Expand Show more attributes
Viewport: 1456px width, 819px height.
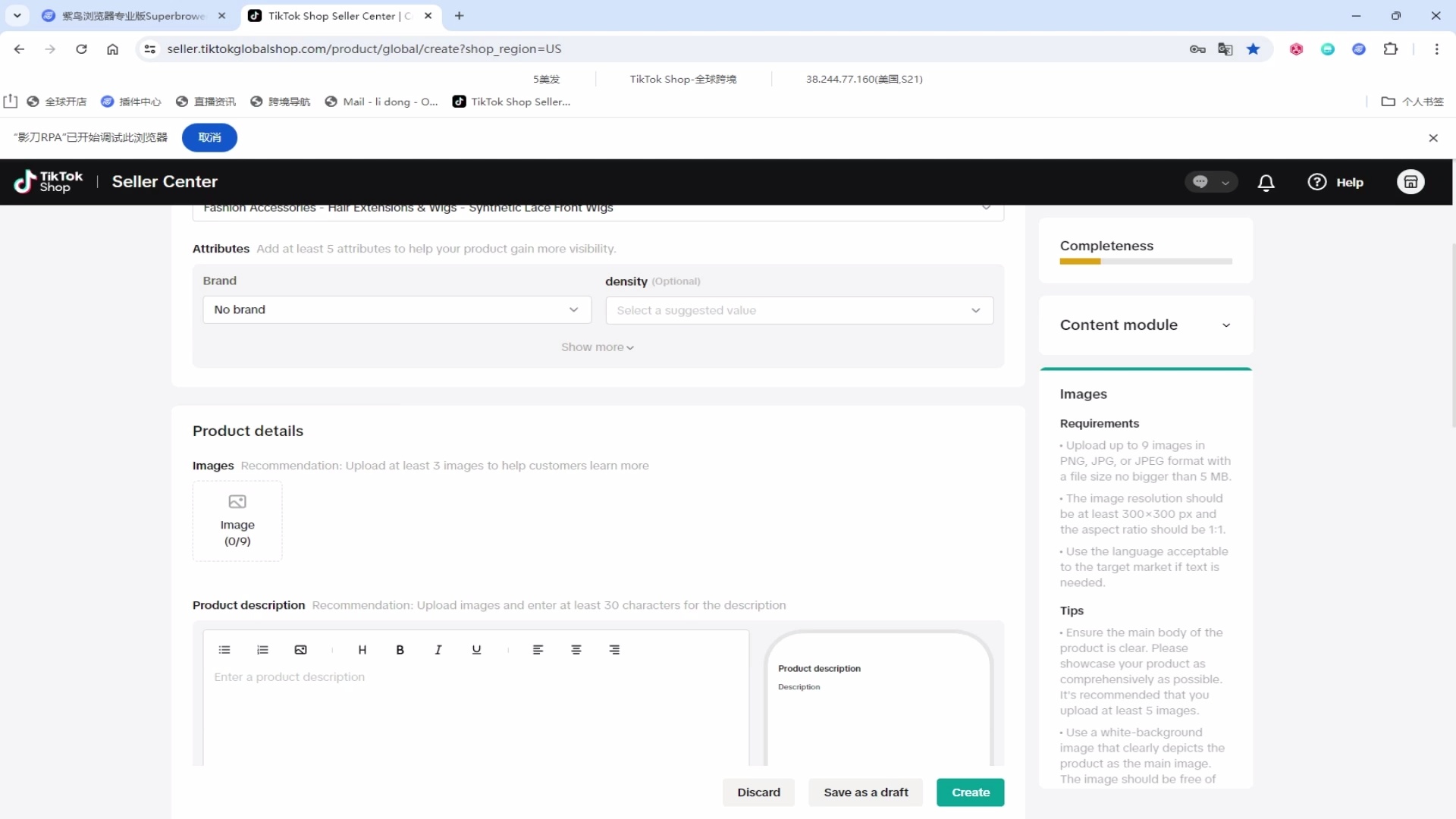pos(598,347)
